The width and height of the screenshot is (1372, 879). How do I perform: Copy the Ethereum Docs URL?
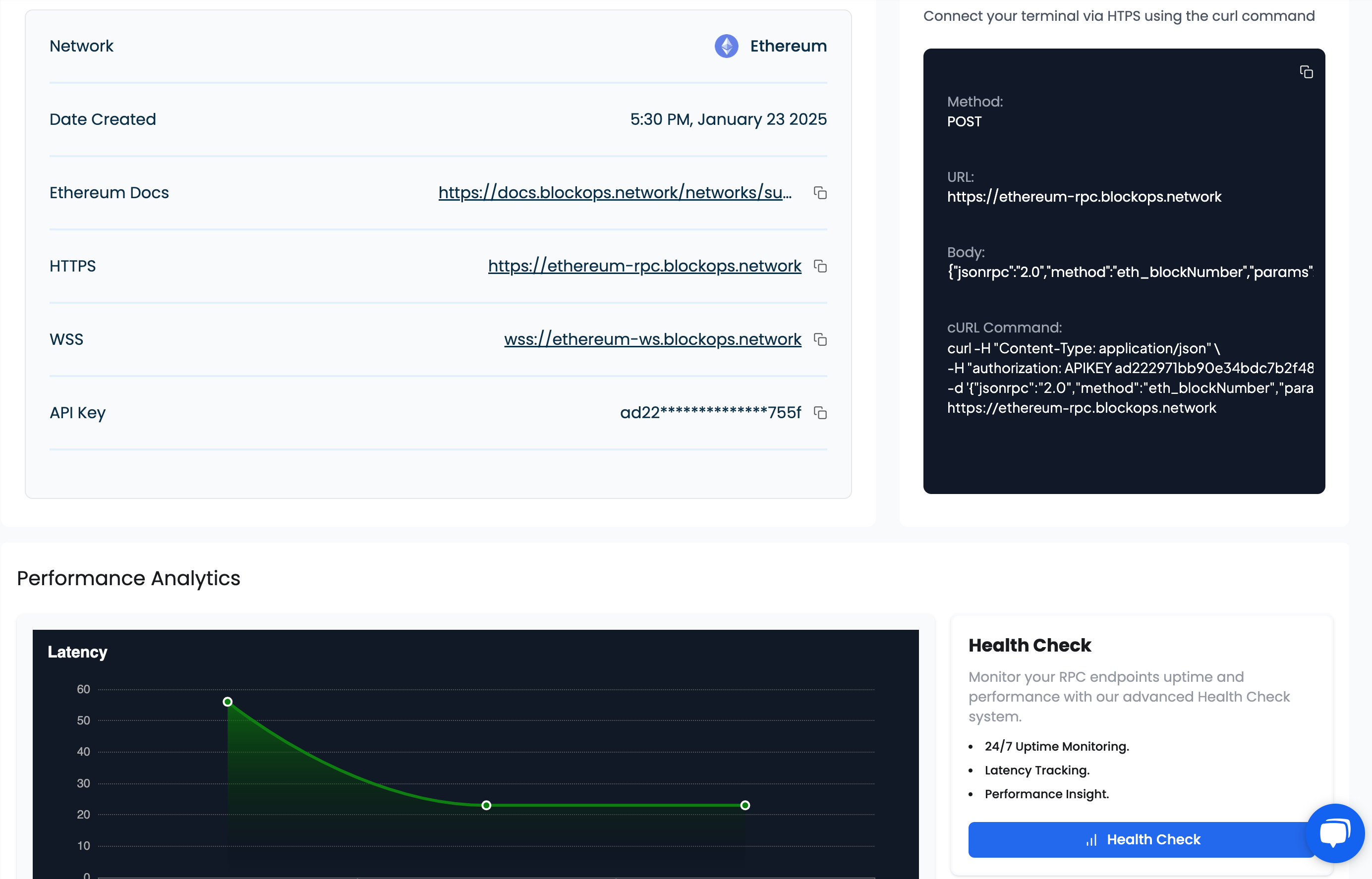(x=820, y=193)
